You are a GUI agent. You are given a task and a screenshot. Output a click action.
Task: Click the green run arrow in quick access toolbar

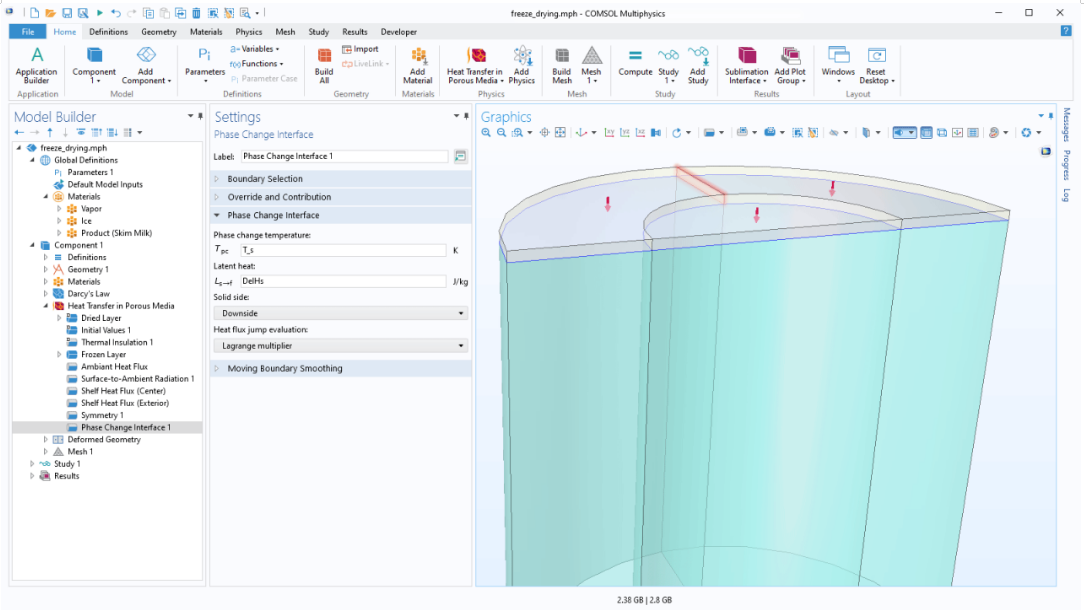[100, 13]
